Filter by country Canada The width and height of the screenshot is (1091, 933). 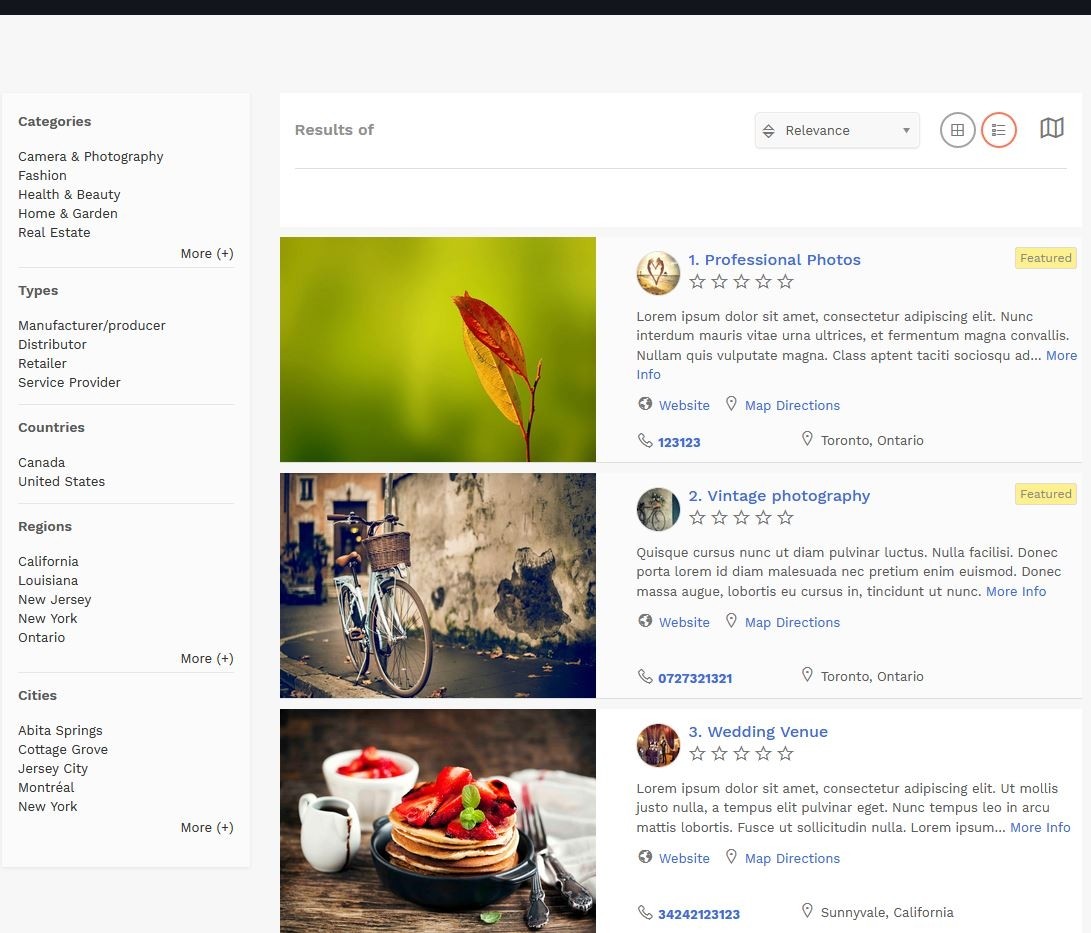coord(42,462)
